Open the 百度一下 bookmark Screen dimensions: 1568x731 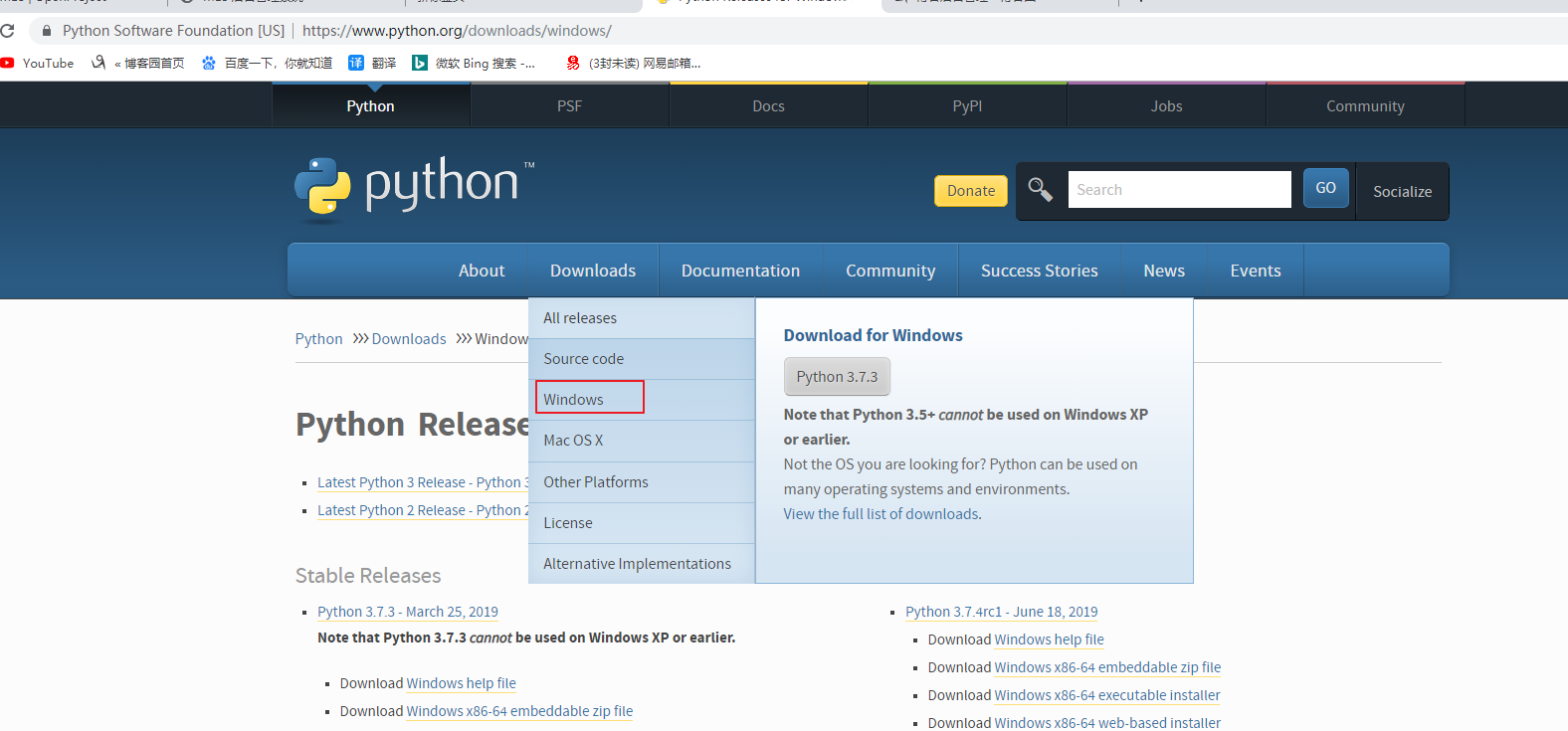(x=267, y=63)
